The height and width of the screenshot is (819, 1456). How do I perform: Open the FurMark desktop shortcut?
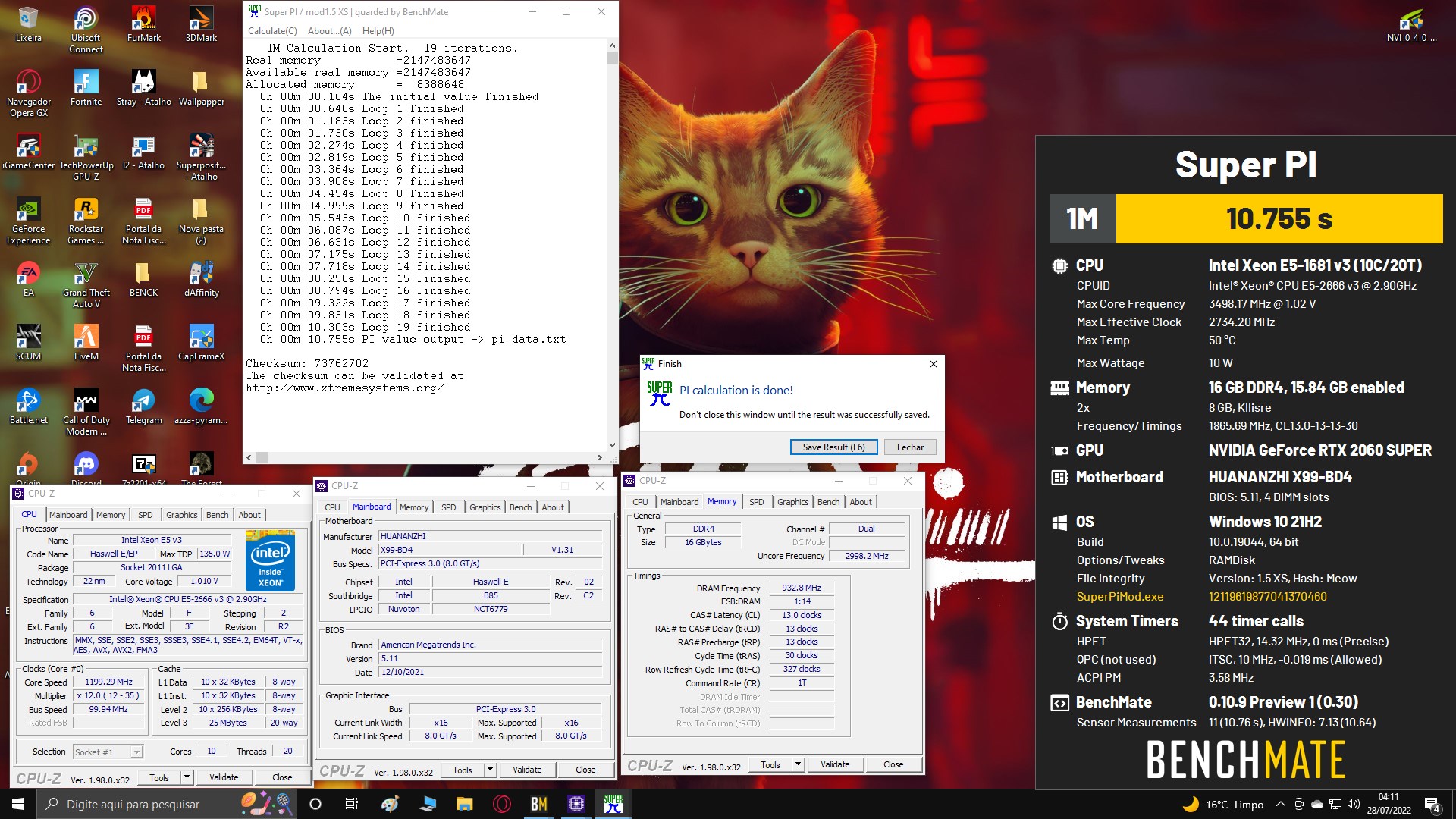pos(143,24)
